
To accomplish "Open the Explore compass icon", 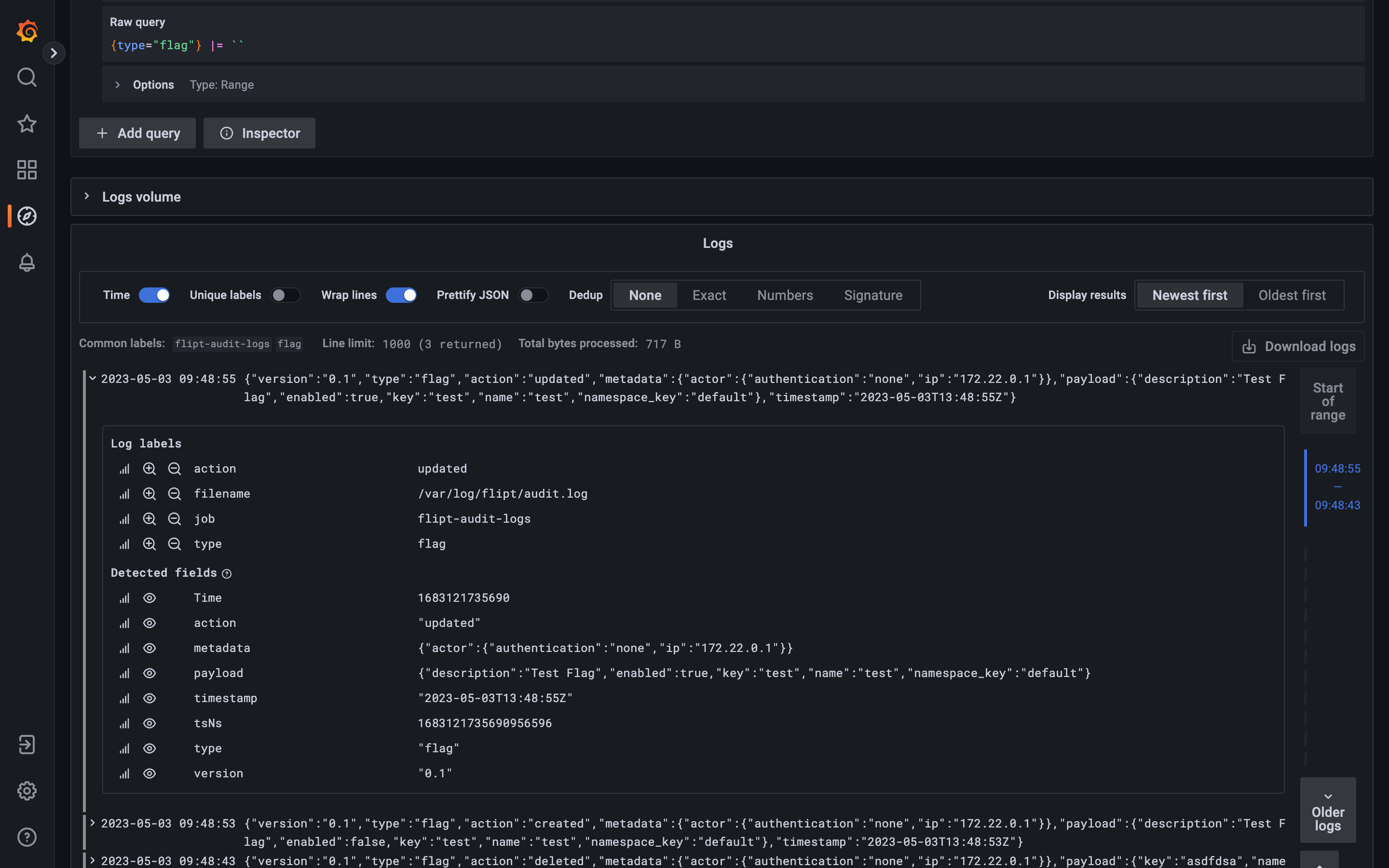I will (27, 217).
